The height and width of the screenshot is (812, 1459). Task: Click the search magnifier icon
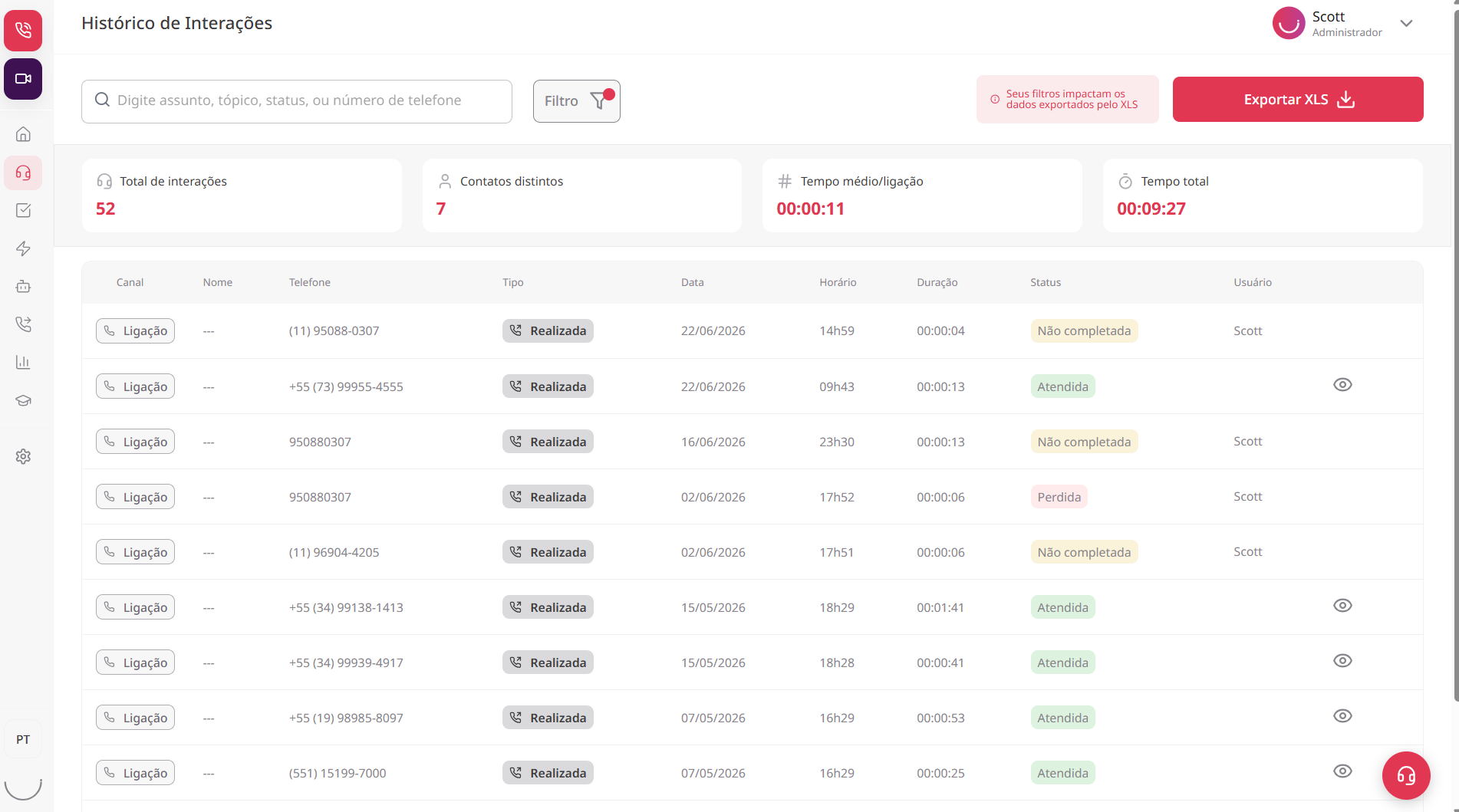(102, 100)
